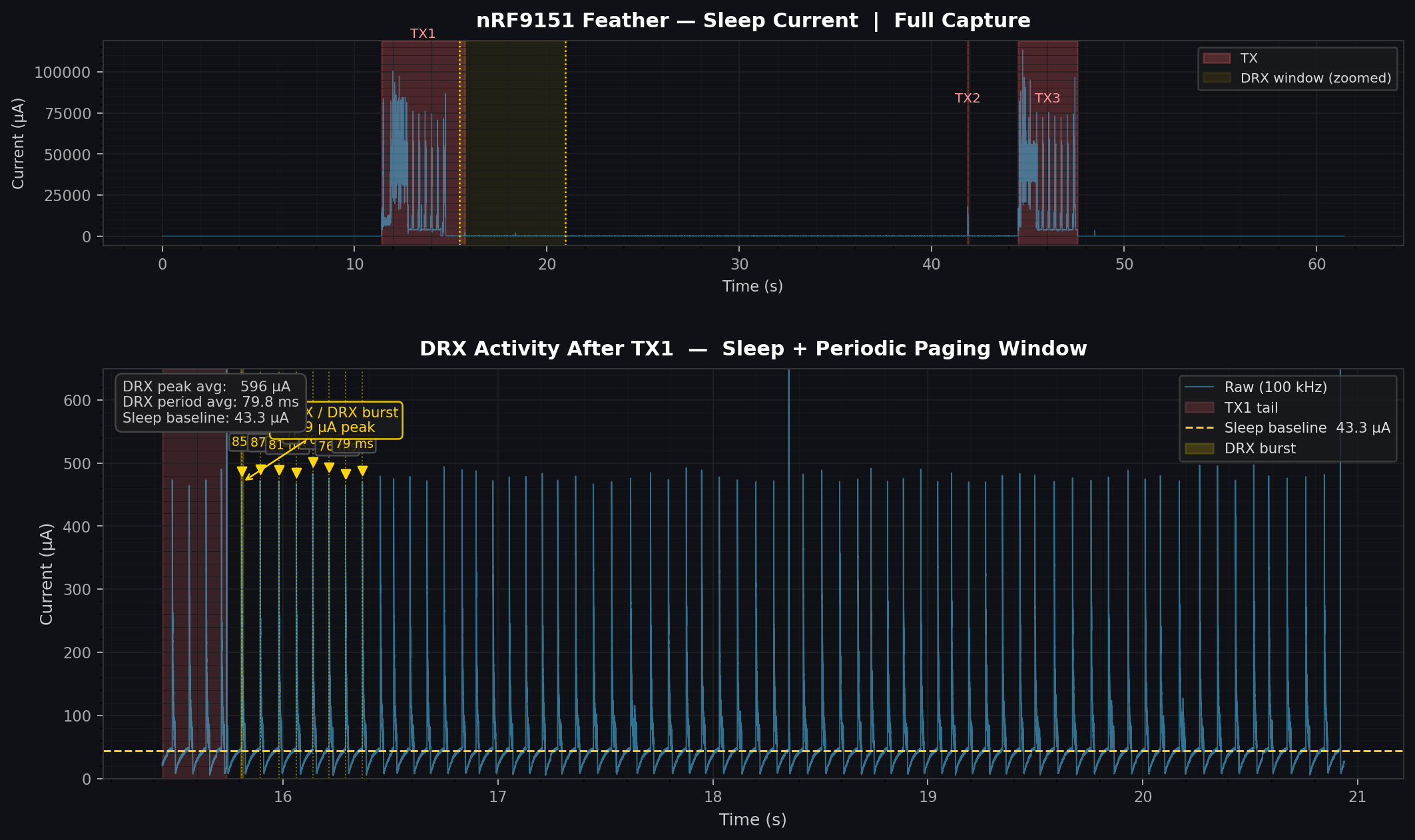This screenshot has height=840, width=1415.
Task: Click the yellow dashed sleep baseline line
Action: [752, 751]
